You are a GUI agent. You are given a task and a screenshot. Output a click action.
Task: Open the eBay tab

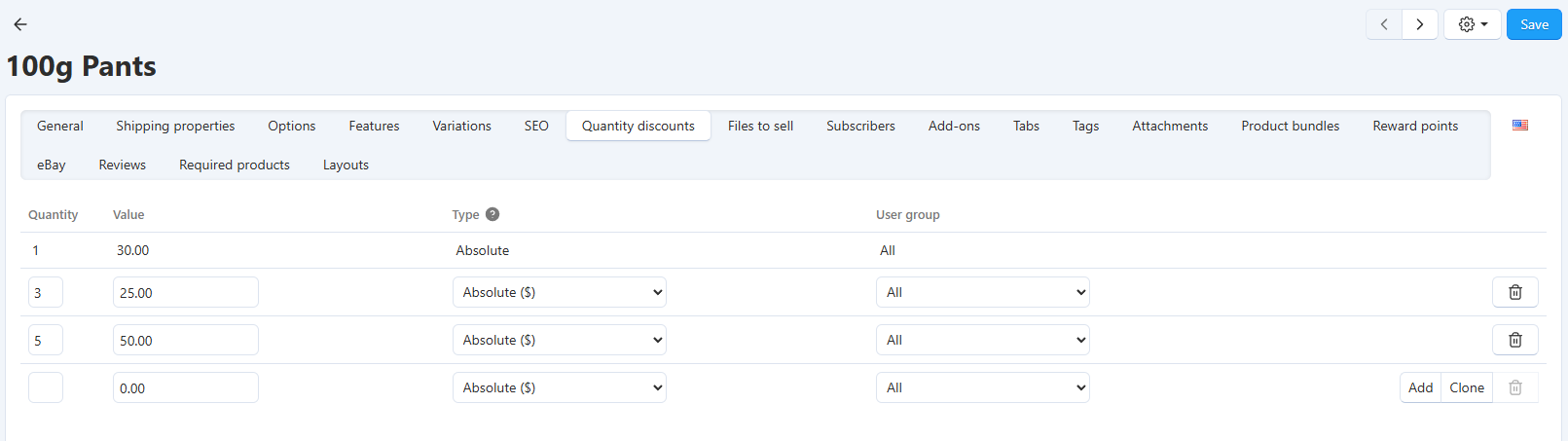click(x=52, y=165)
